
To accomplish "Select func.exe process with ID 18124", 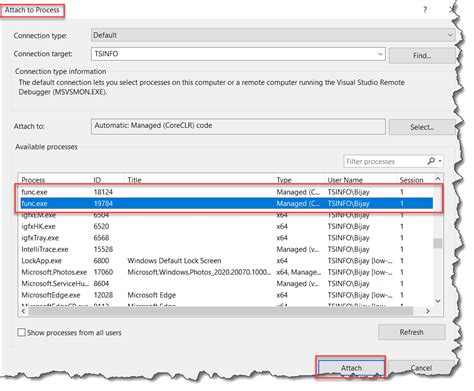I will 227,192.
